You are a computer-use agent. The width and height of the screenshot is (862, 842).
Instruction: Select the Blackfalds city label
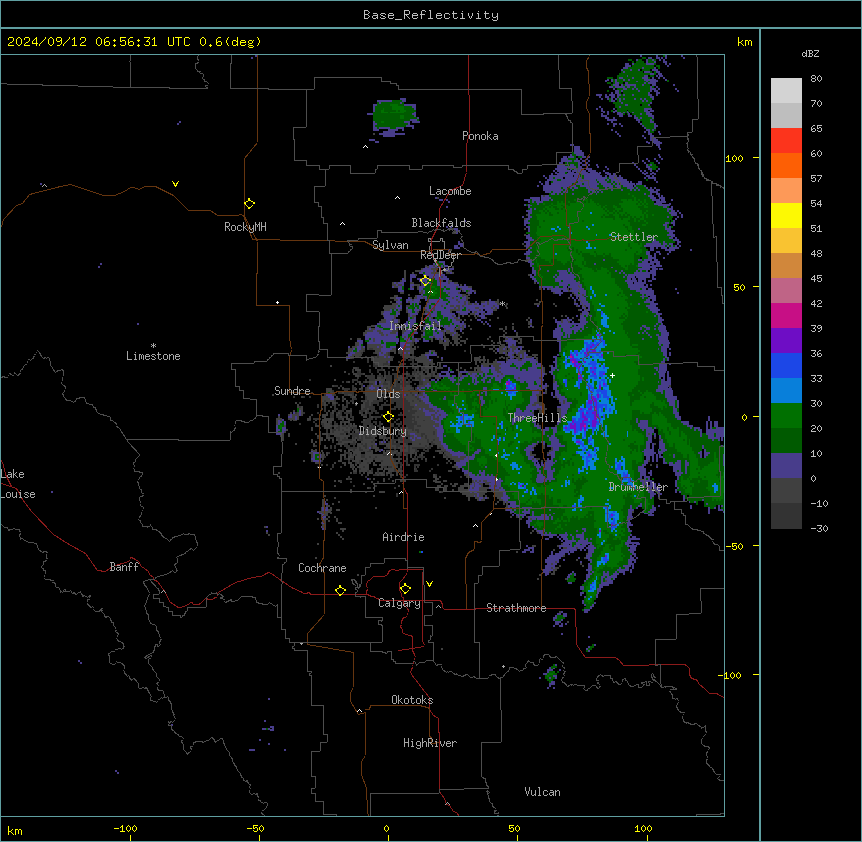click(441, 223)
